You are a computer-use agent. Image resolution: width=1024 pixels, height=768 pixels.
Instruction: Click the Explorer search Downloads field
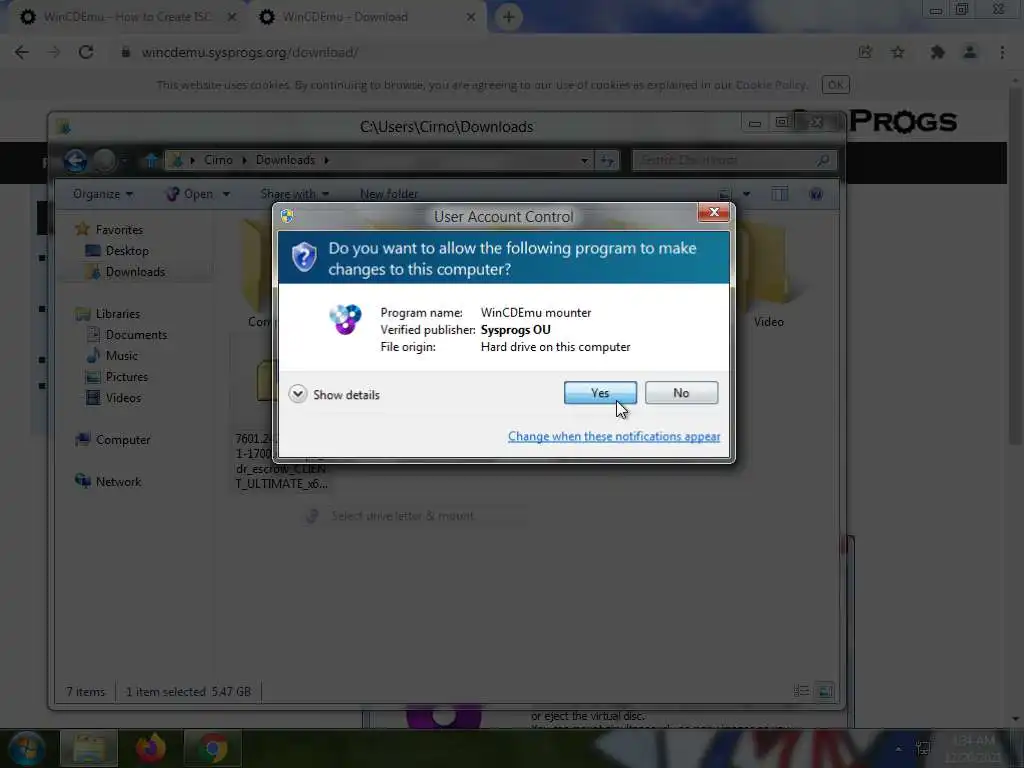735,160
